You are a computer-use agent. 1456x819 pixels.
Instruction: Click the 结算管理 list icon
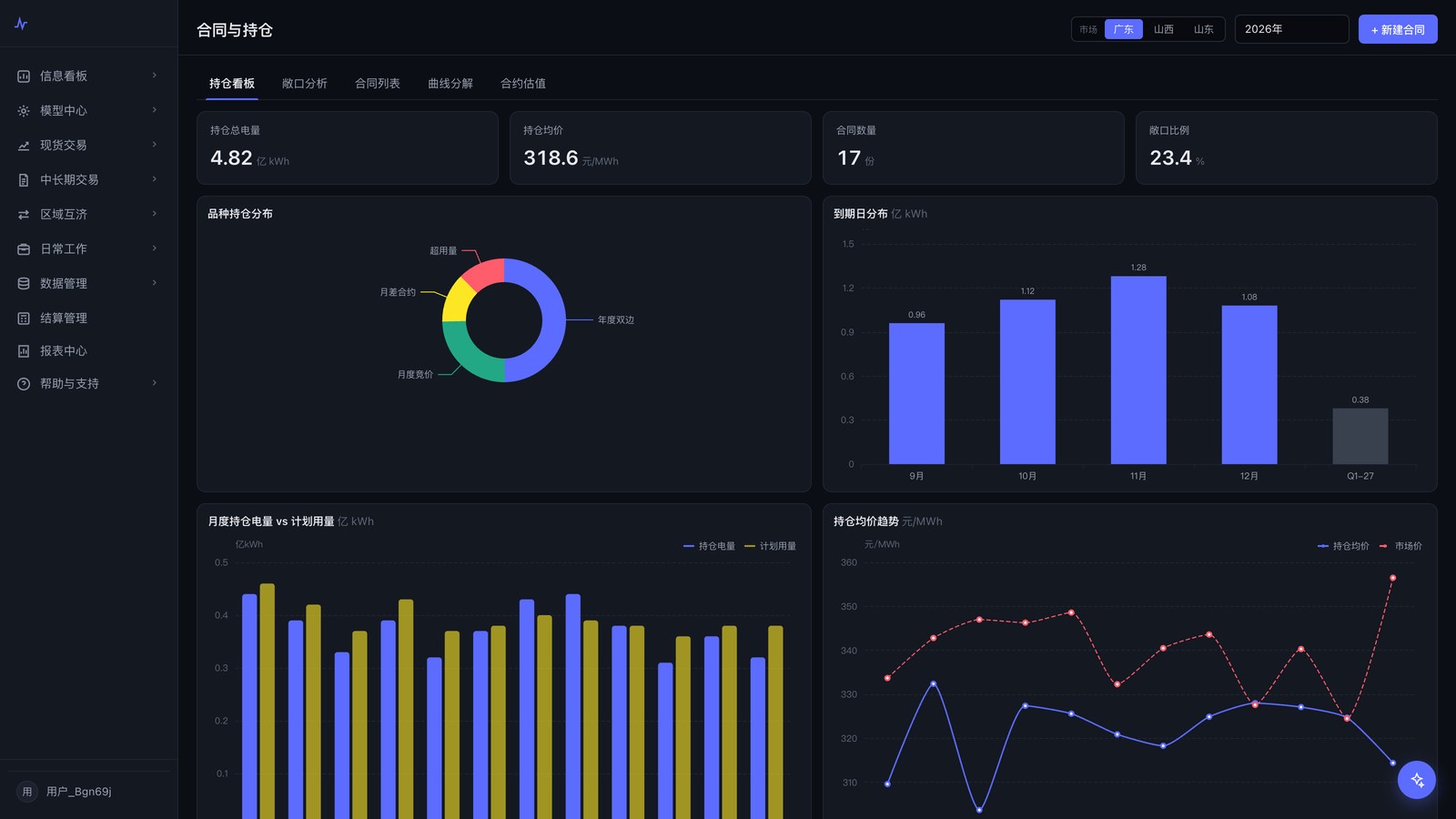point(24,318)
